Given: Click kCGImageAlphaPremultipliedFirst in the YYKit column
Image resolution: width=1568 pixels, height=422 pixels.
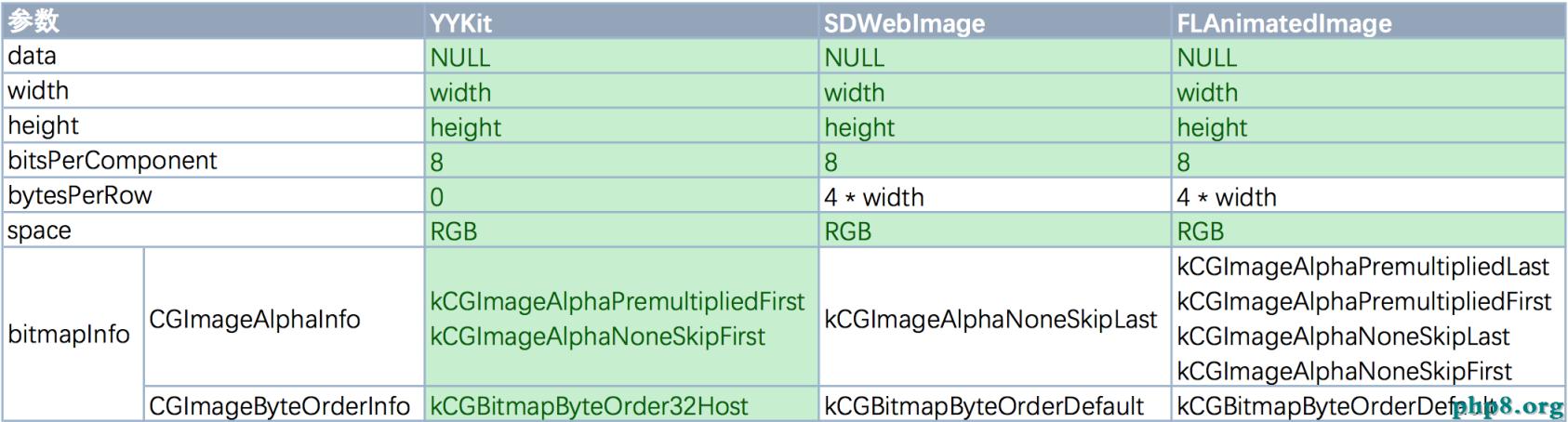Looking at the screenshot, I should coord(617,301).
